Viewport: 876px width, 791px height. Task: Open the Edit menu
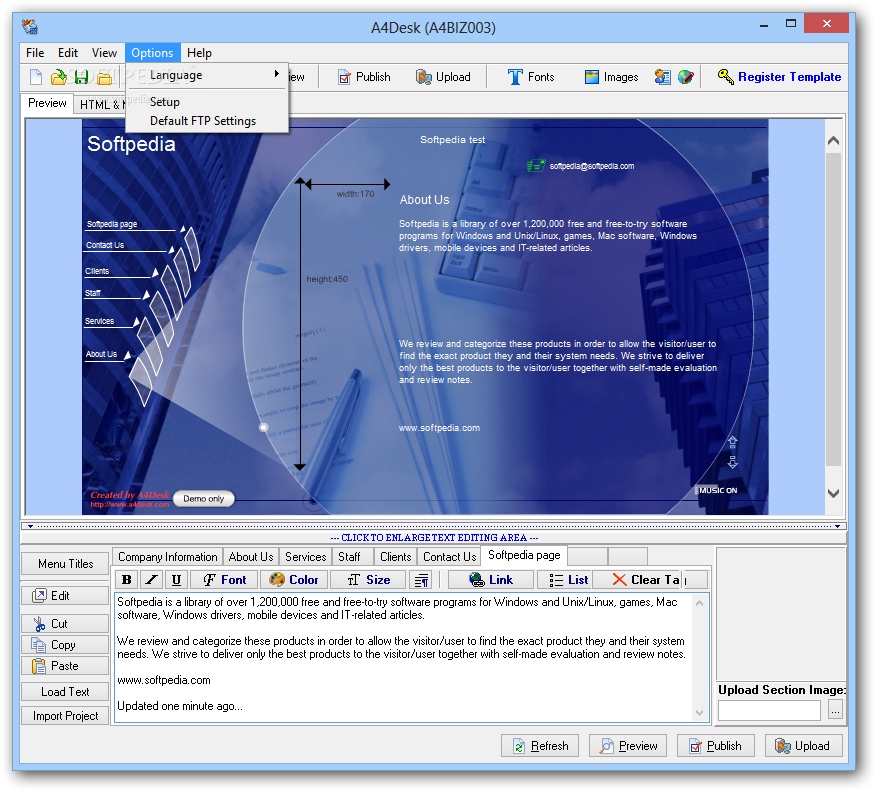coord(68,53)
